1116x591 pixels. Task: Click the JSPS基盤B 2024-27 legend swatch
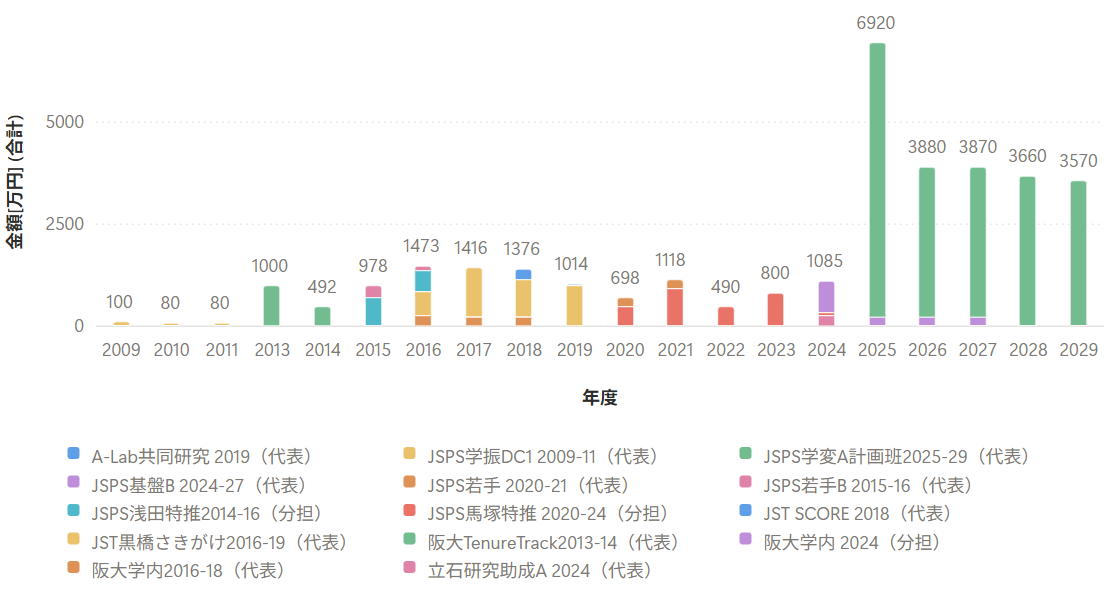pos(73,481)
